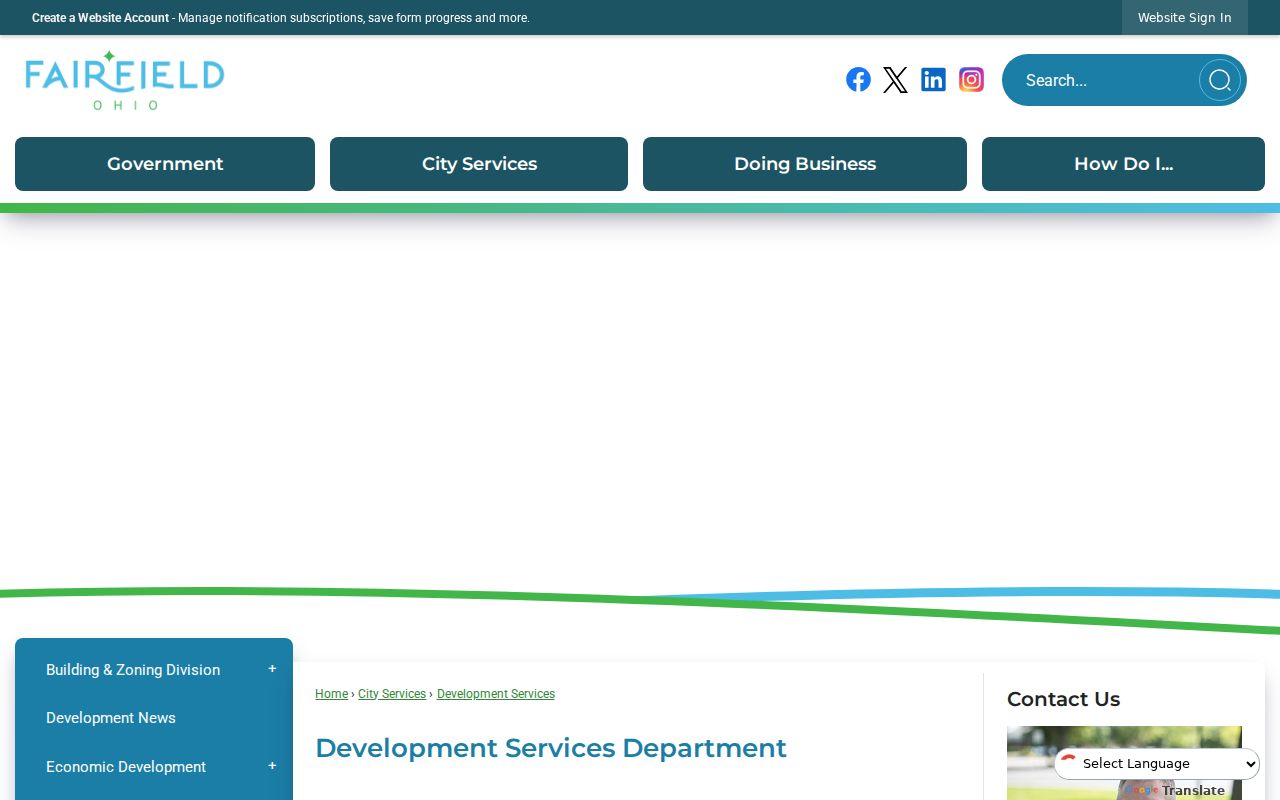1280x800 pixels.
Task: Click the search magnifier icon
Action: [x=1220, y=80]
